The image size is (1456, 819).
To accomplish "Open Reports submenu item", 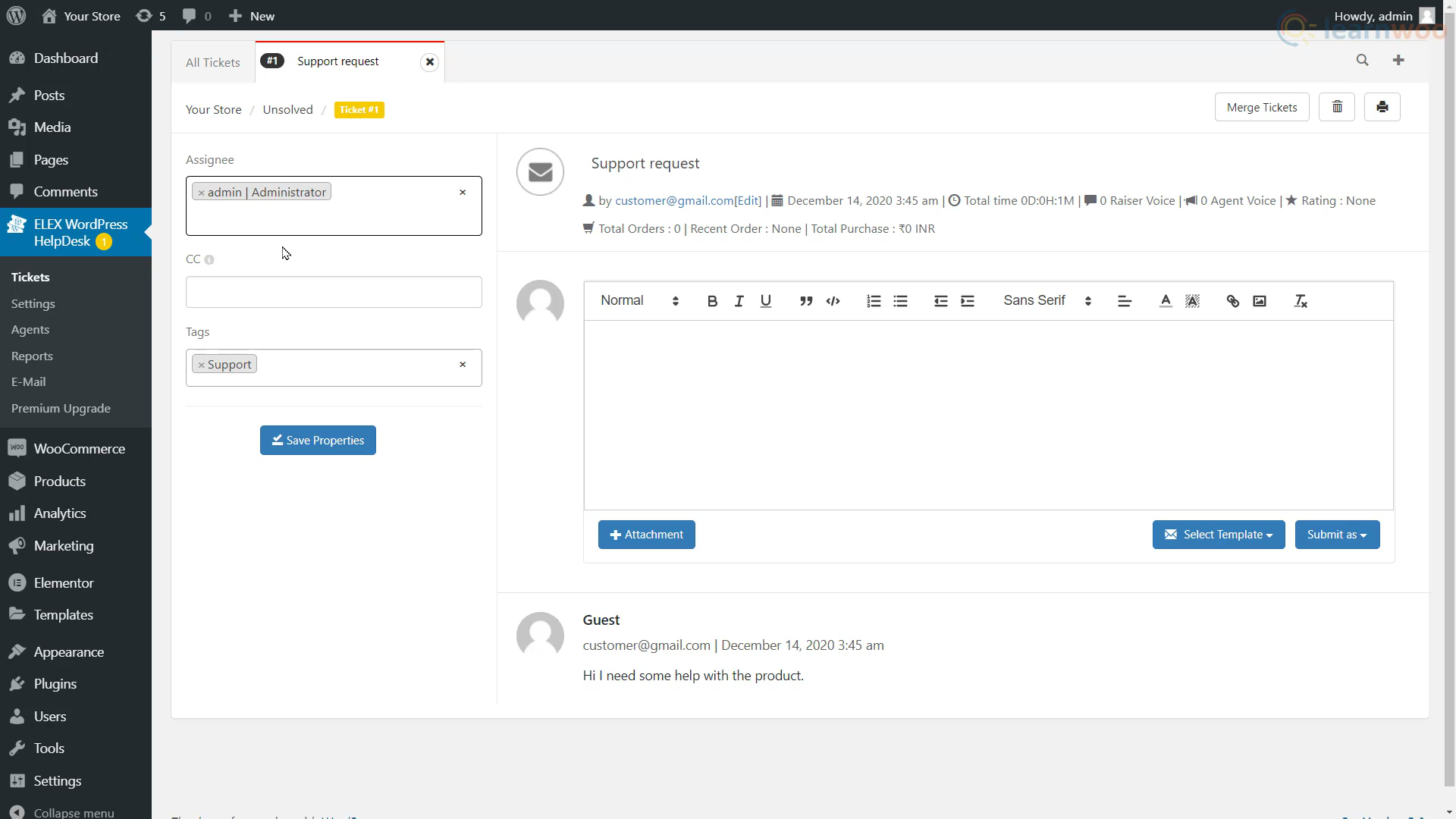I will pos(32,356).
